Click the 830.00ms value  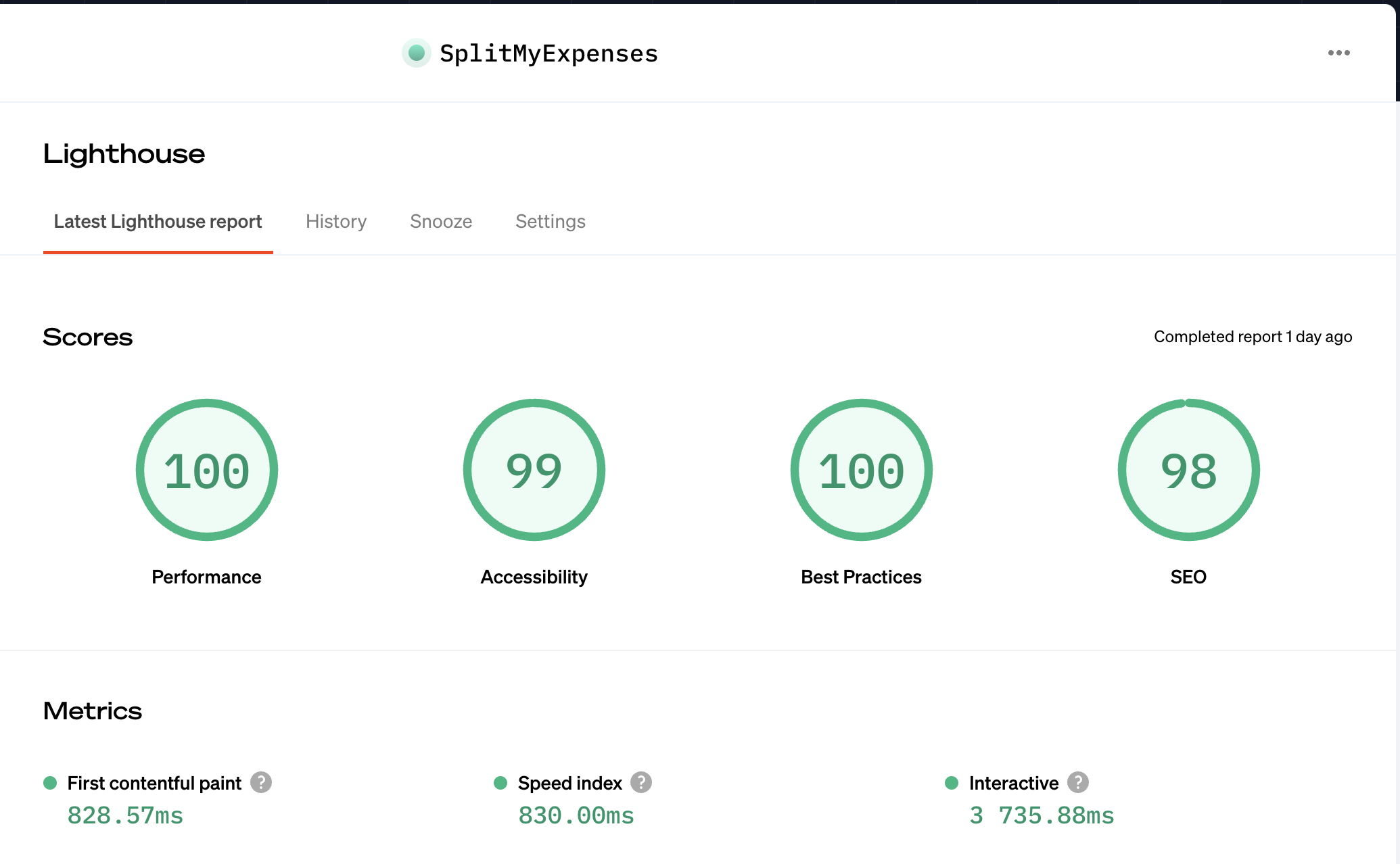(576, 816)
